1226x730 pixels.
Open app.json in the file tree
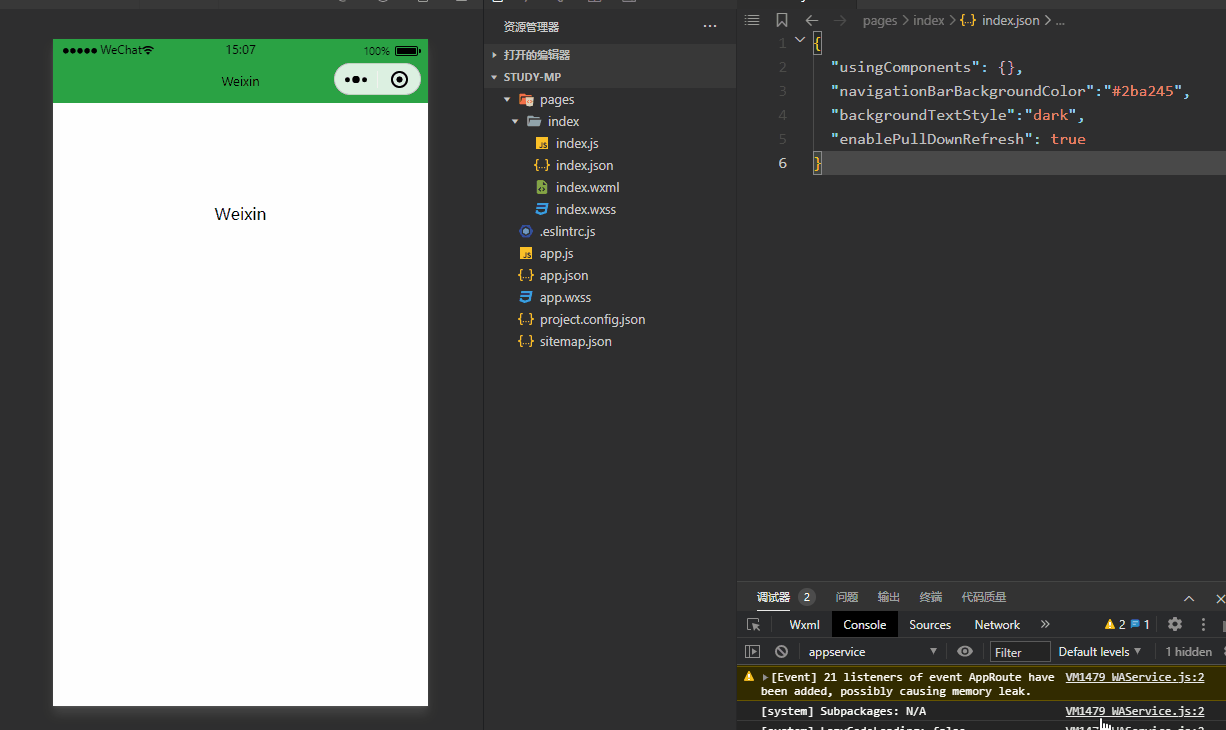pyautogui.click(x=564, y=275)
